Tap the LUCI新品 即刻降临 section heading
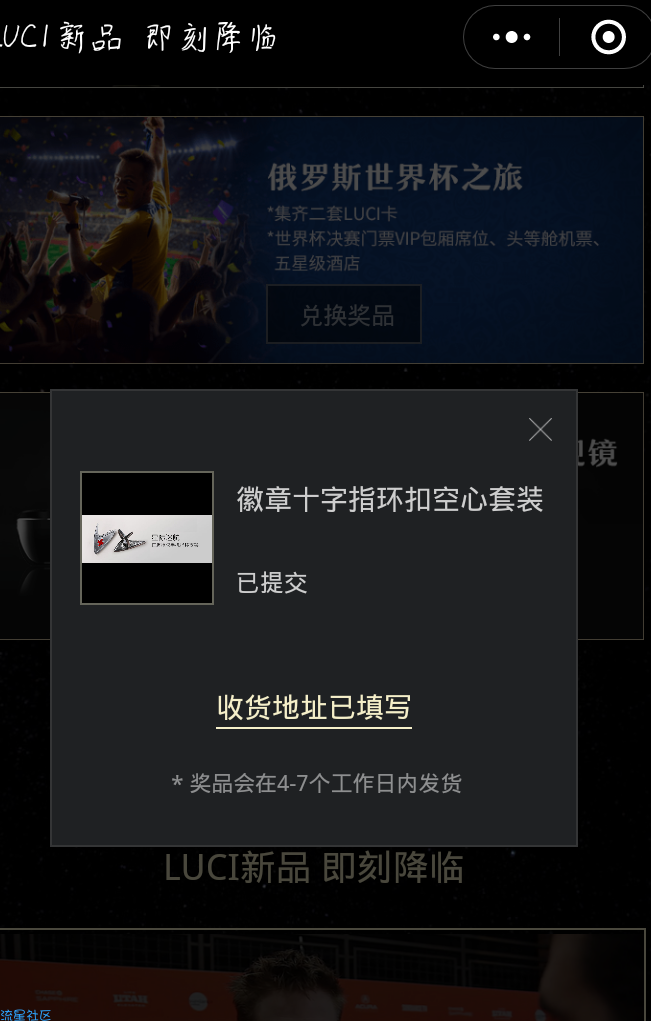The height and width of the screenshot is (1021, 651). (314, 867)
